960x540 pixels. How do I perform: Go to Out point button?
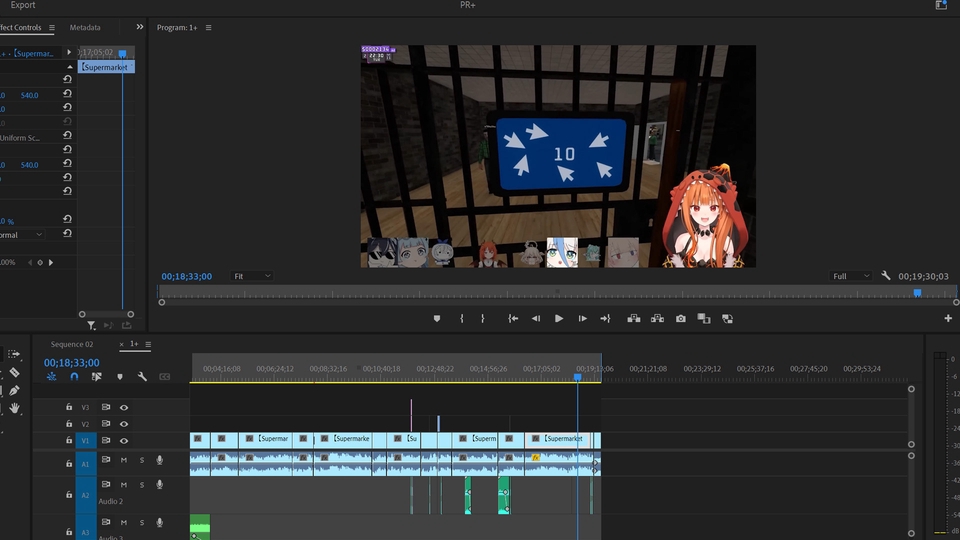pyautogui.click(x=606, y=318)
